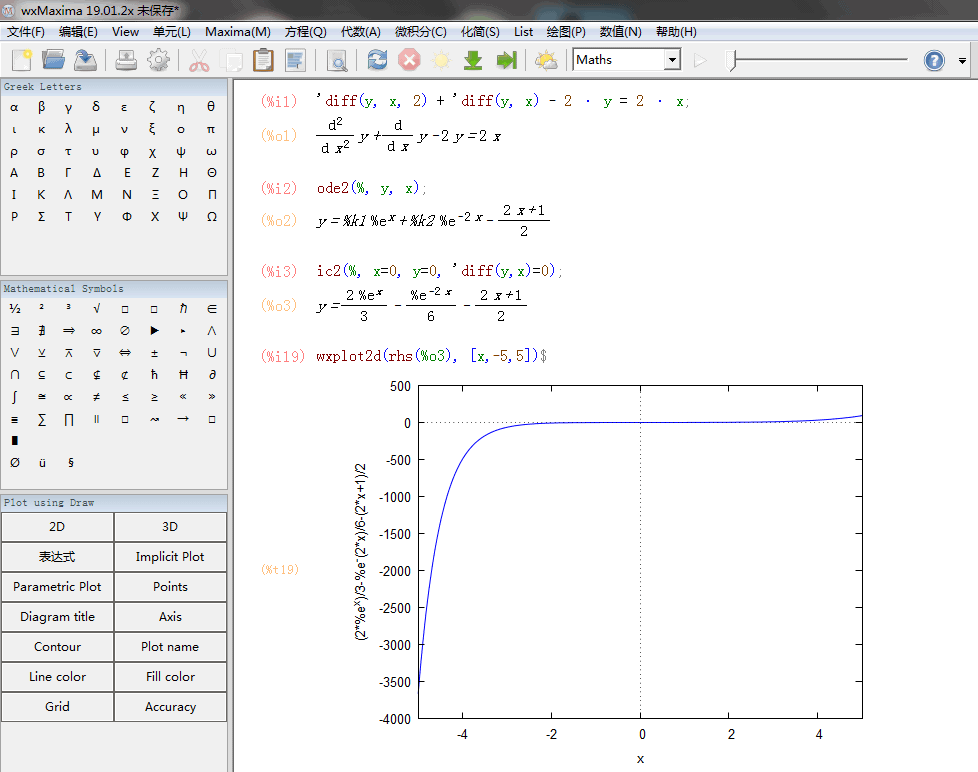Insert capital Sigma from Greek letters

pyautogui.click(x=41, y=216)
